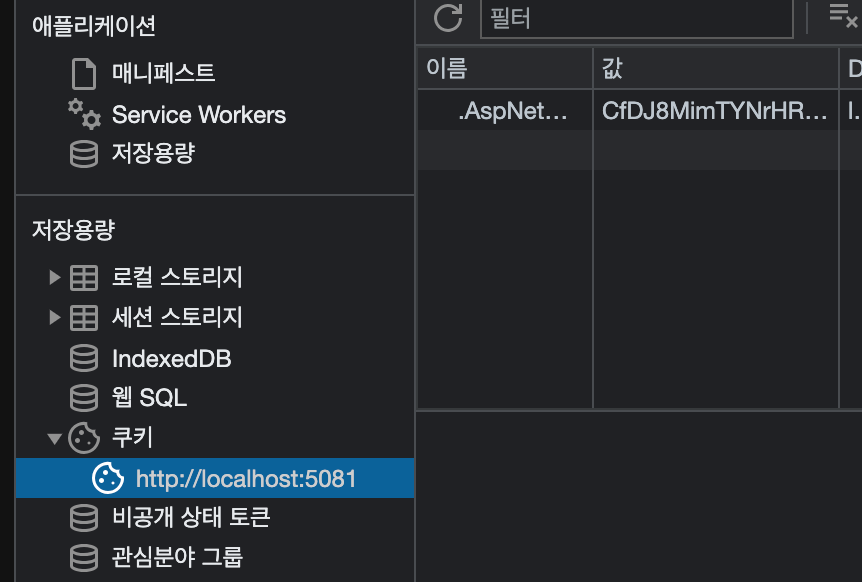Select 세션 스토리지 item
862x582 pixels.
(x=177, y=317)
